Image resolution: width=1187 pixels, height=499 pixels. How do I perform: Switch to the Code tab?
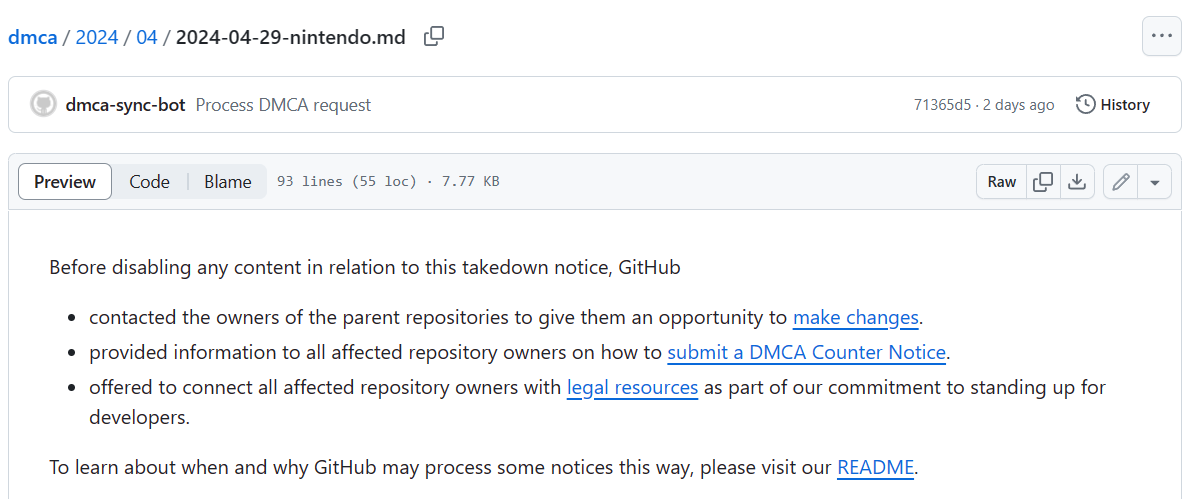[x=149, y=182]
